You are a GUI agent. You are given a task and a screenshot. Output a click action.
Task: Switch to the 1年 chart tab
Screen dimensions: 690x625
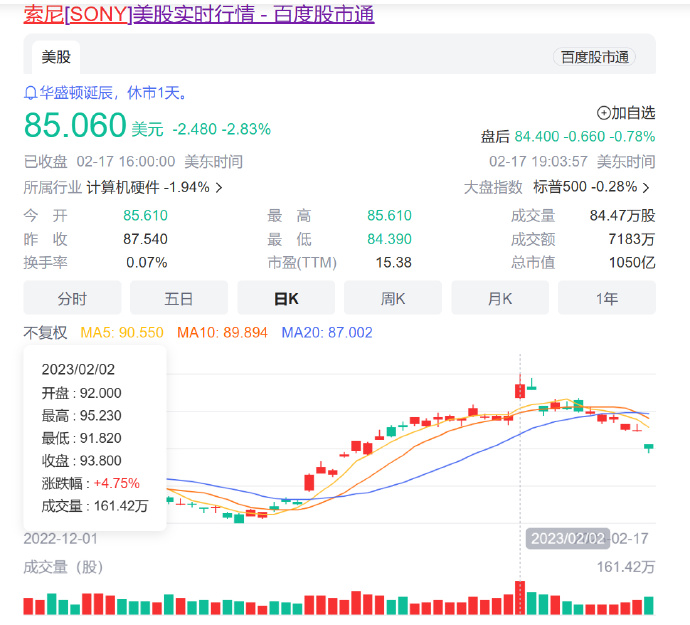click(607, 298)
